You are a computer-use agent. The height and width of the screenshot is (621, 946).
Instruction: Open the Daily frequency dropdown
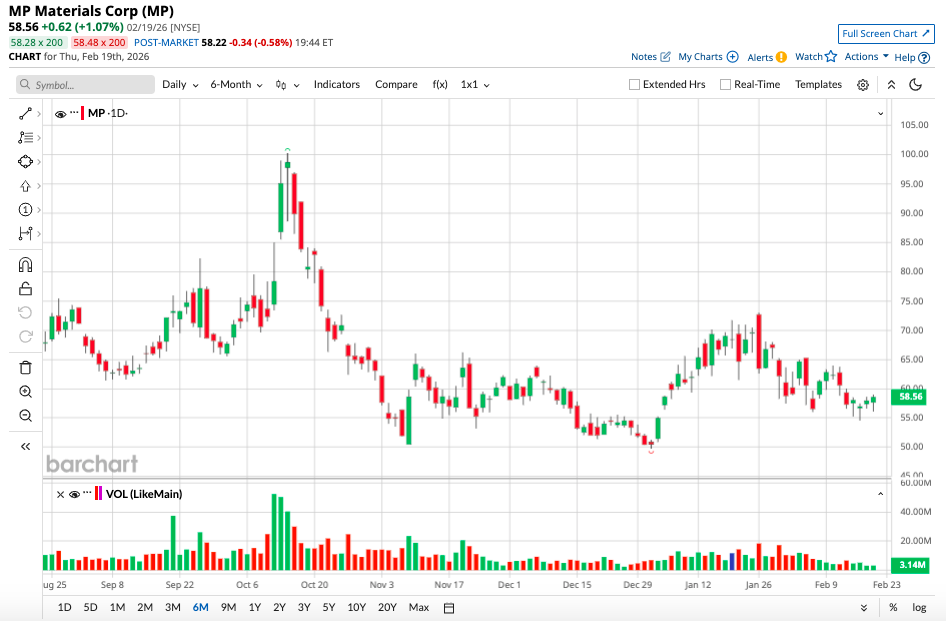(x=180, y=85)
